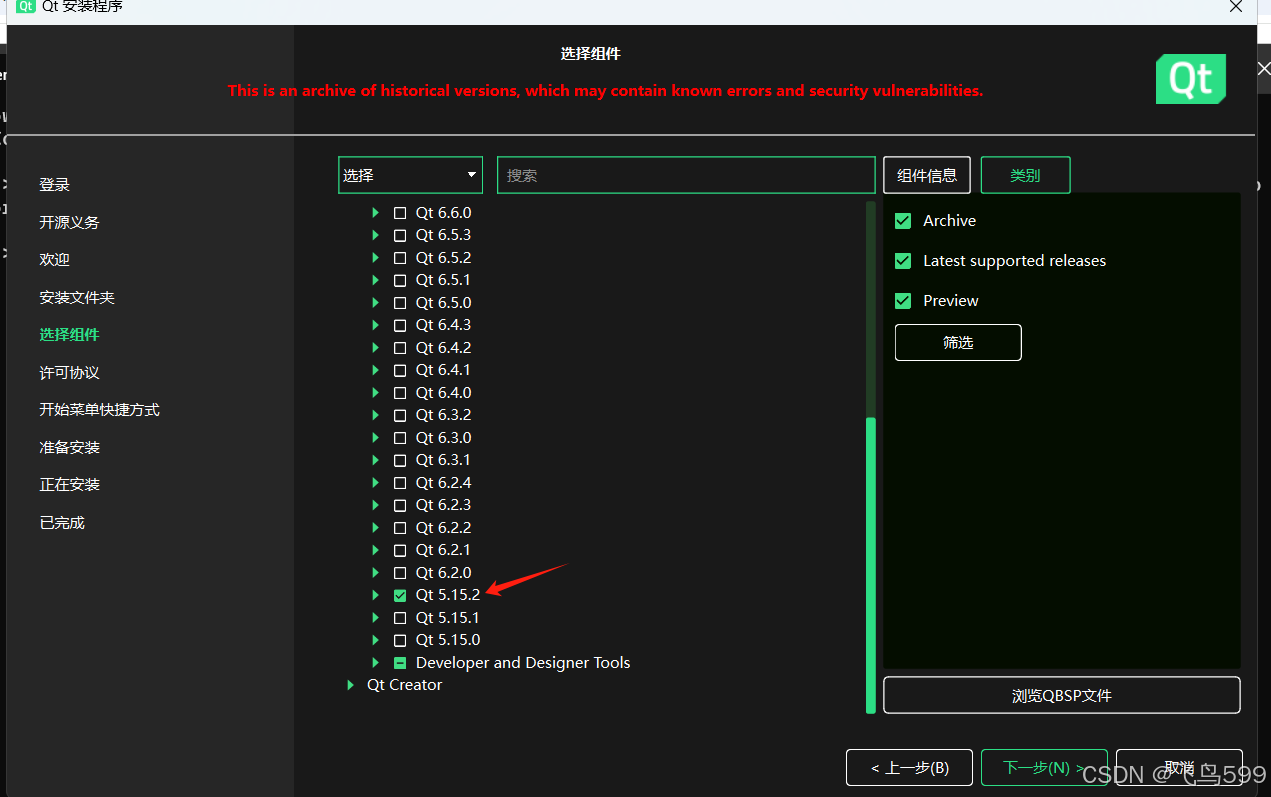
Task: Select the Qt 6.4.1 row label
Action: [443, 370]
